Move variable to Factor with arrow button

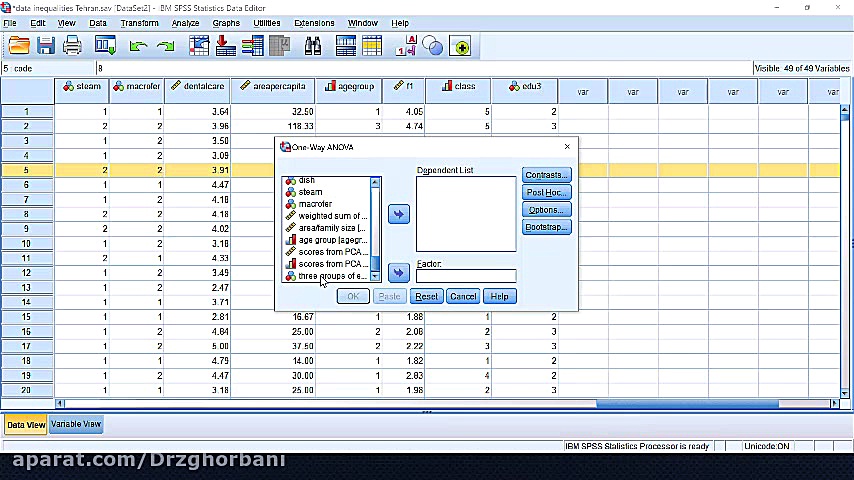pos(399,272)
